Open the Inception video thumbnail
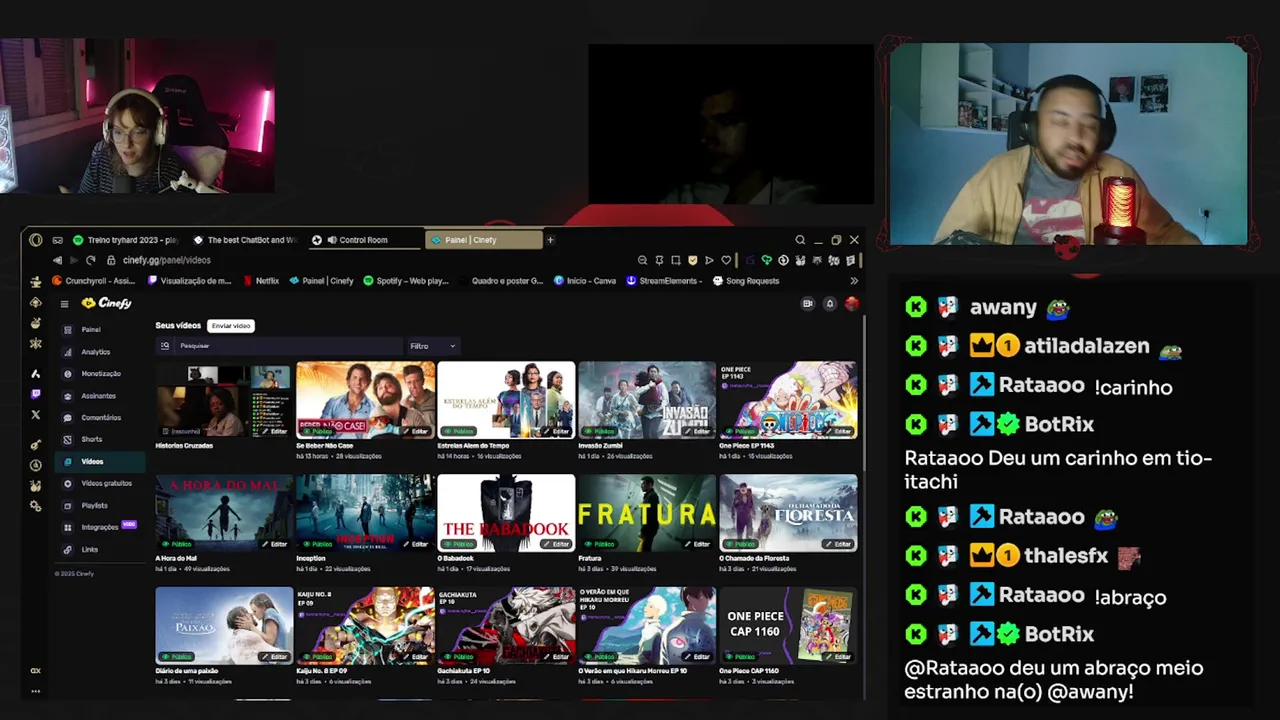The image size is (1280, 720). [365, 512]
